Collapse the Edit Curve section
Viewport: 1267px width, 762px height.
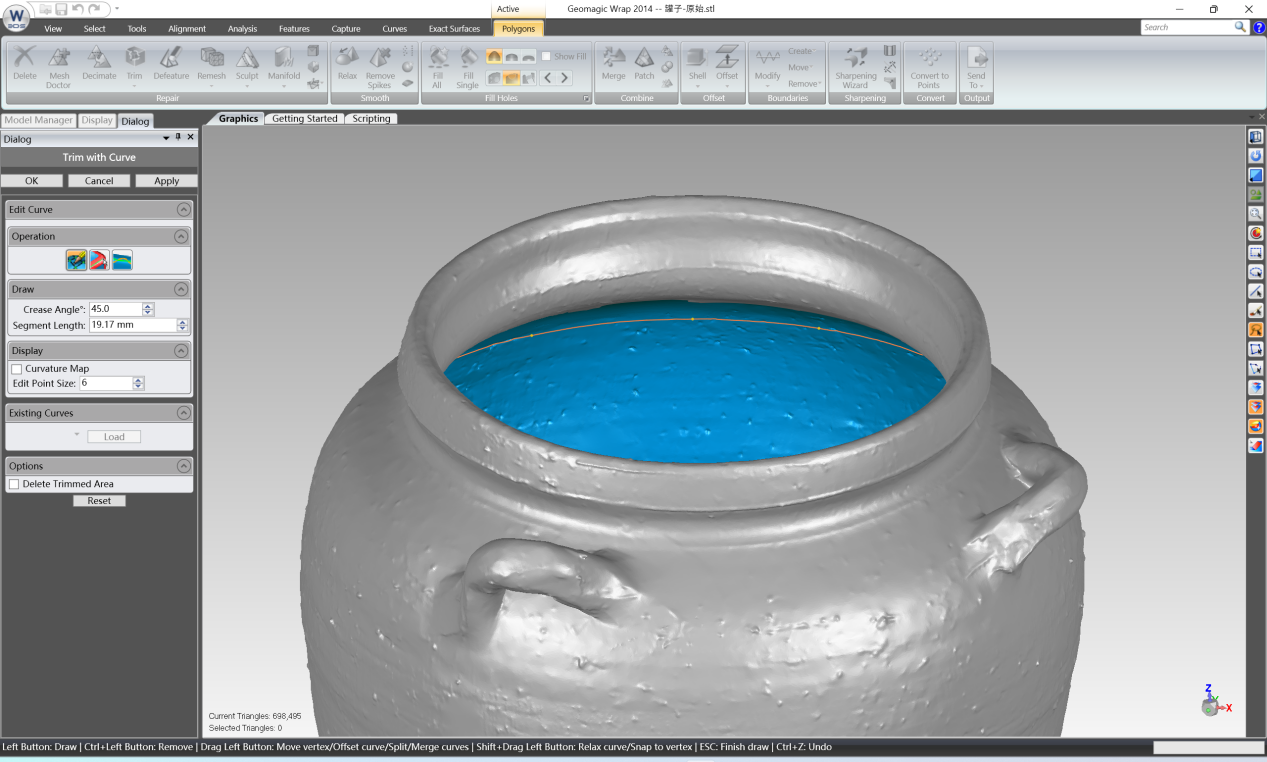tap(183, 209)
